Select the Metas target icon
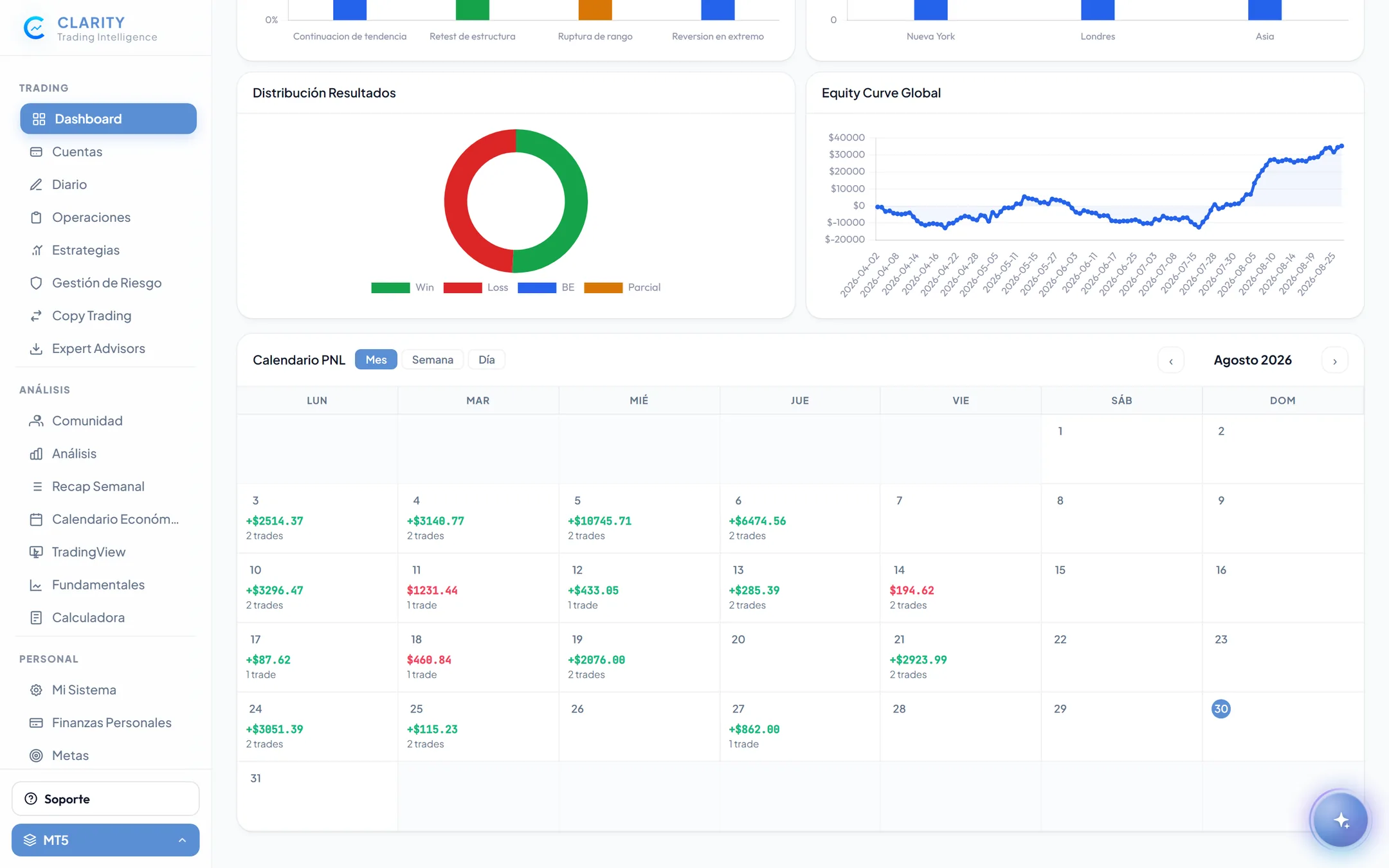Viewport: 1389px width, 868px height. [36, 755]
